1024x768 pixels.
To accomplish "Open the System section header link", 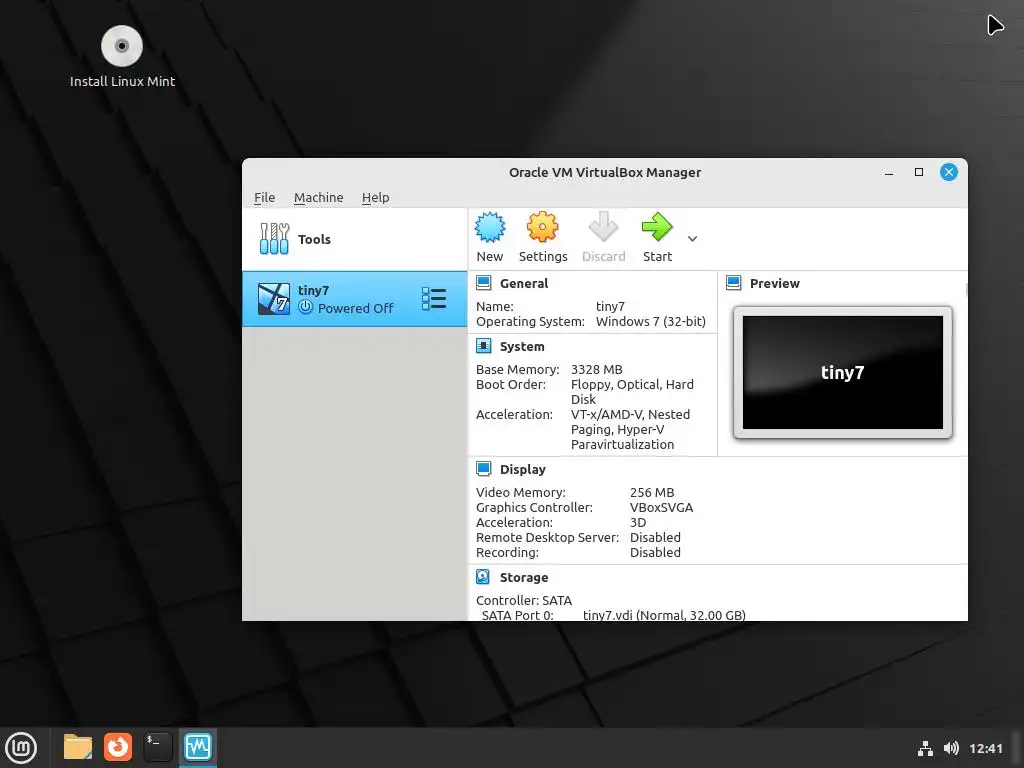I will tap(522, 347).
